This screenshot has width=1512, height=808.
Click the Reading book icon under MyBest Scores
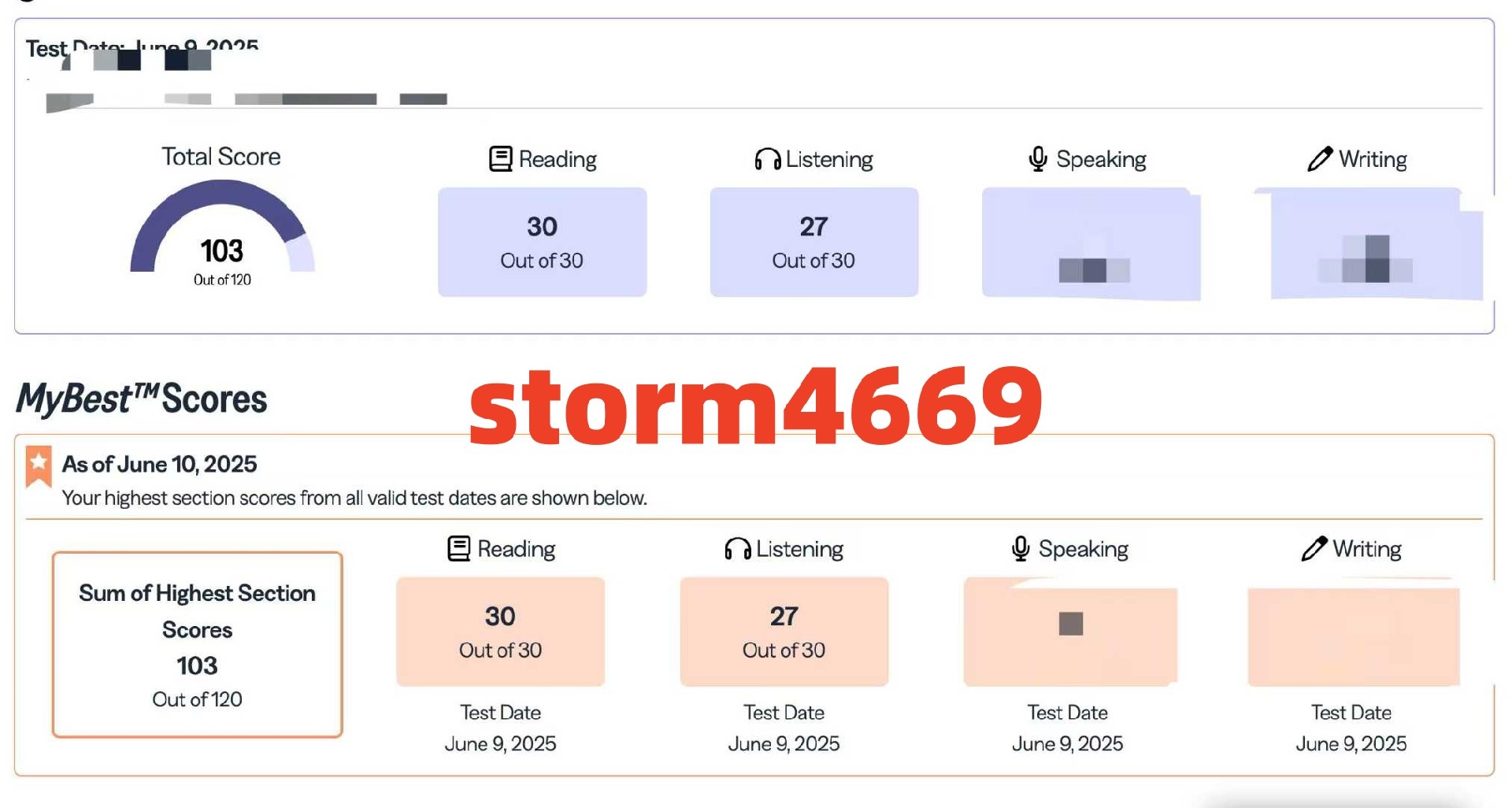(x=459, y=548)
